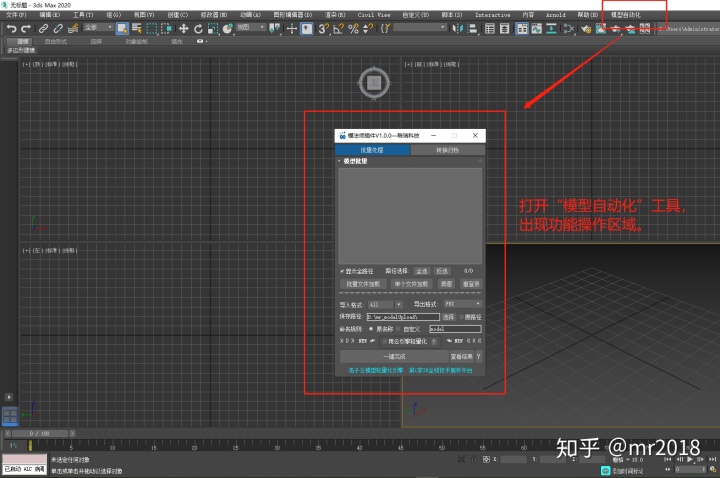Click the Select and Manipulate icon
This screenshot has height=478, width=720.
coord(292,29)
